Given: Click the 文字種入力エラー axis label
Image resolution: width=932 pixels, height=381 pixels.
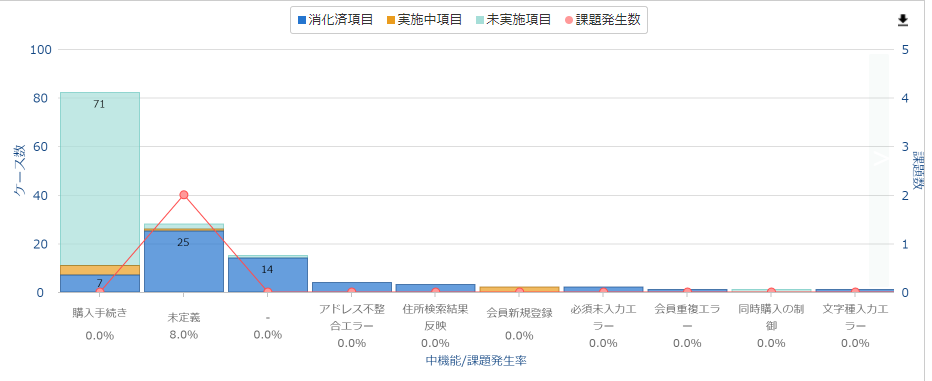Looking at the screenshot, I should click(x=855, y=317).
